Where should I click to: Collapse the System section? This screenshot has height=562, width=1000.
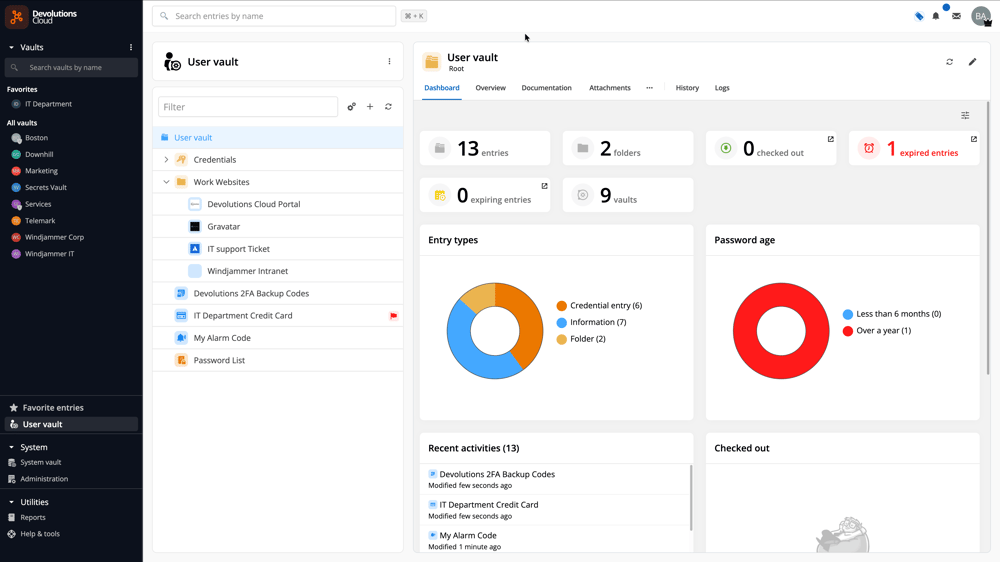tap(11, 447)
